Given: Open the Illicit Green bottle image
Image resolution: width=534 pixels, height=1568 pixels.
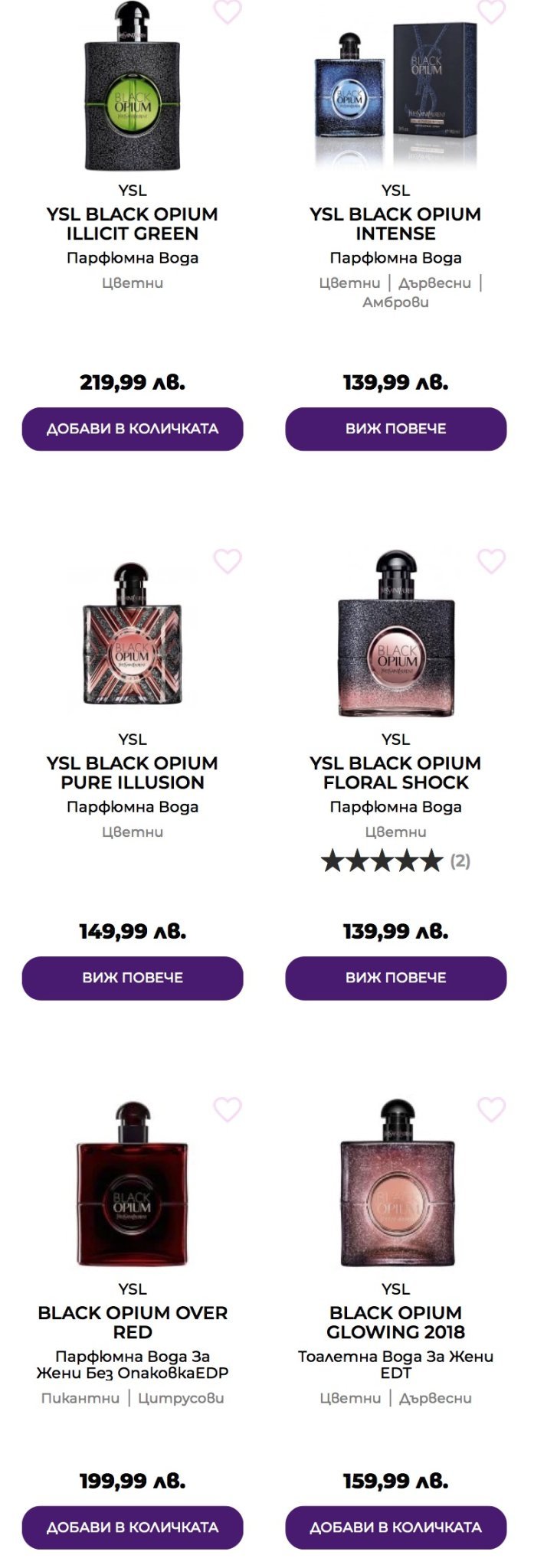Looking at the screenshot, I should [x=133, y=86].
